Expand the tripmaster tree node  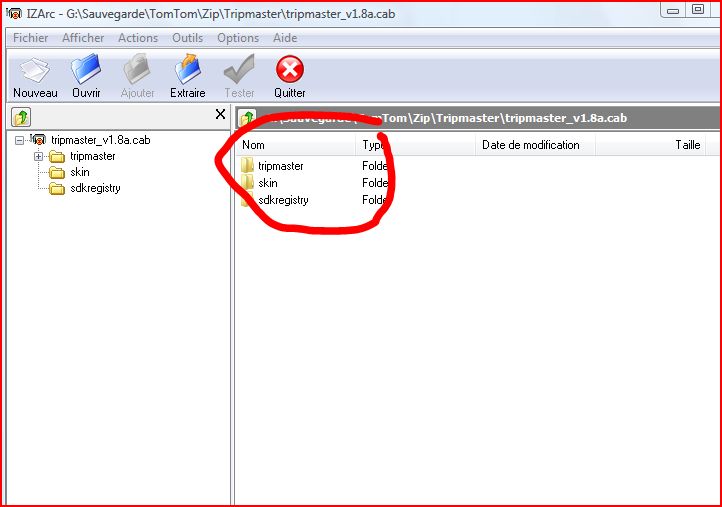coord(38,157)
